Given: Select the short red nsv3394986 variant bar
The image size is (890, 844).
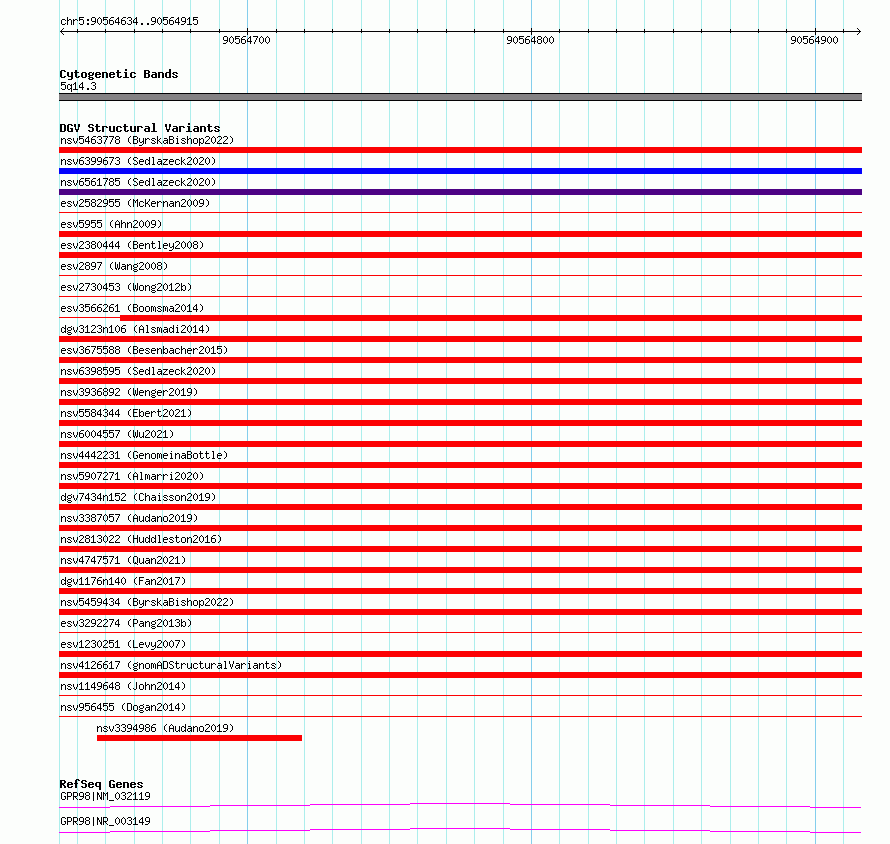Looking at the screenshot, I should click(x=199, y=738).
